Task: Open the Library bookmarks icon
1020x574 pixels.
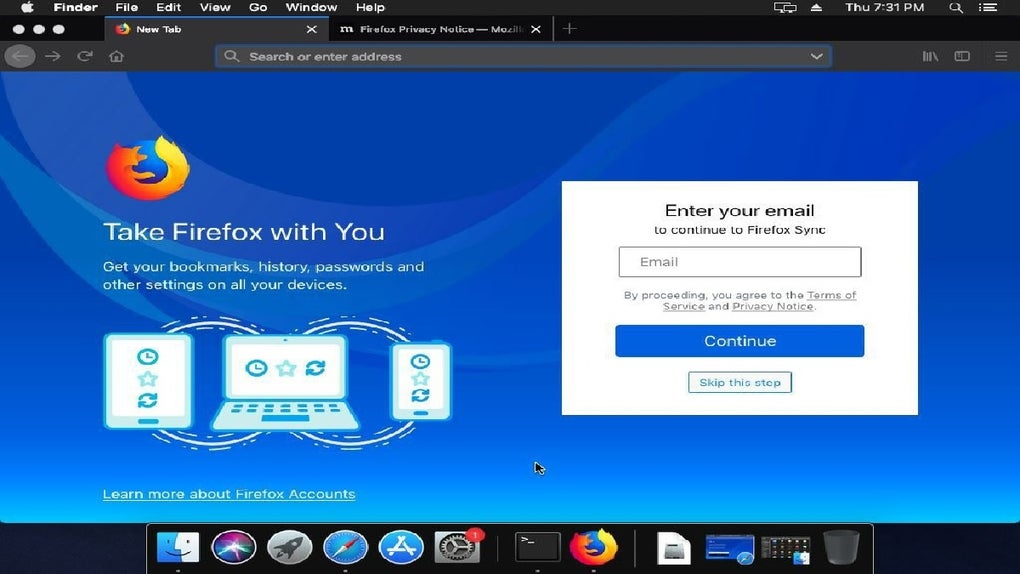Action: pyautogui.click(x=930, y=56)
